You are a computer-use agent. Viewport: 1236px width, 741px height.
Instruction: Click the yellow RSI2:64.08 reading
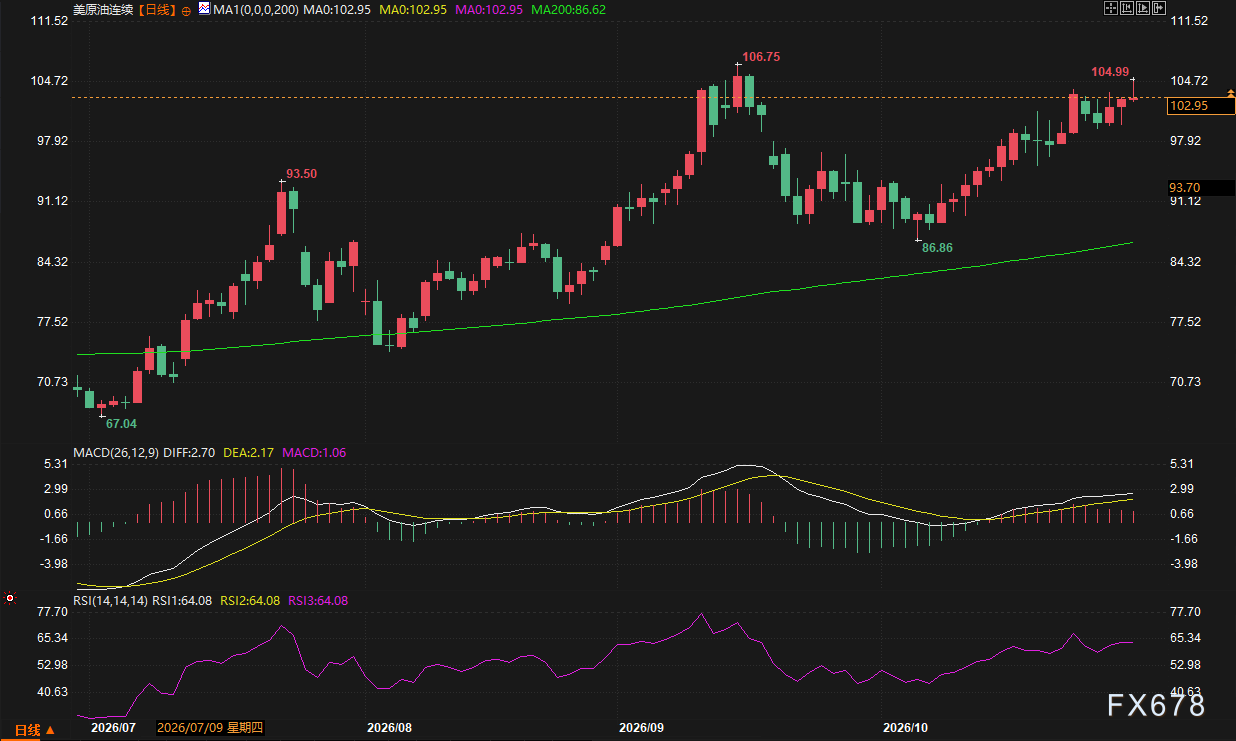250,601
